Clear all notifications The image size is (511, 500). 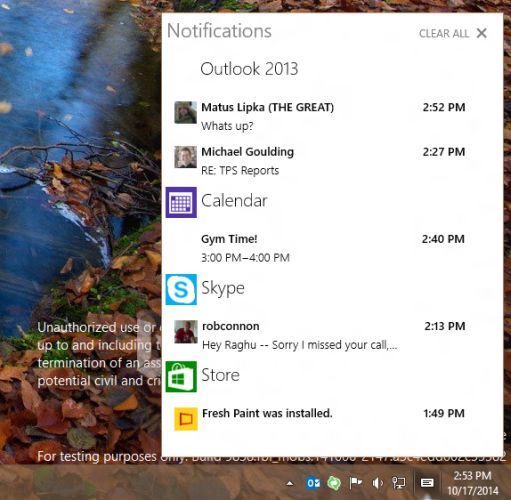point(444,34)
